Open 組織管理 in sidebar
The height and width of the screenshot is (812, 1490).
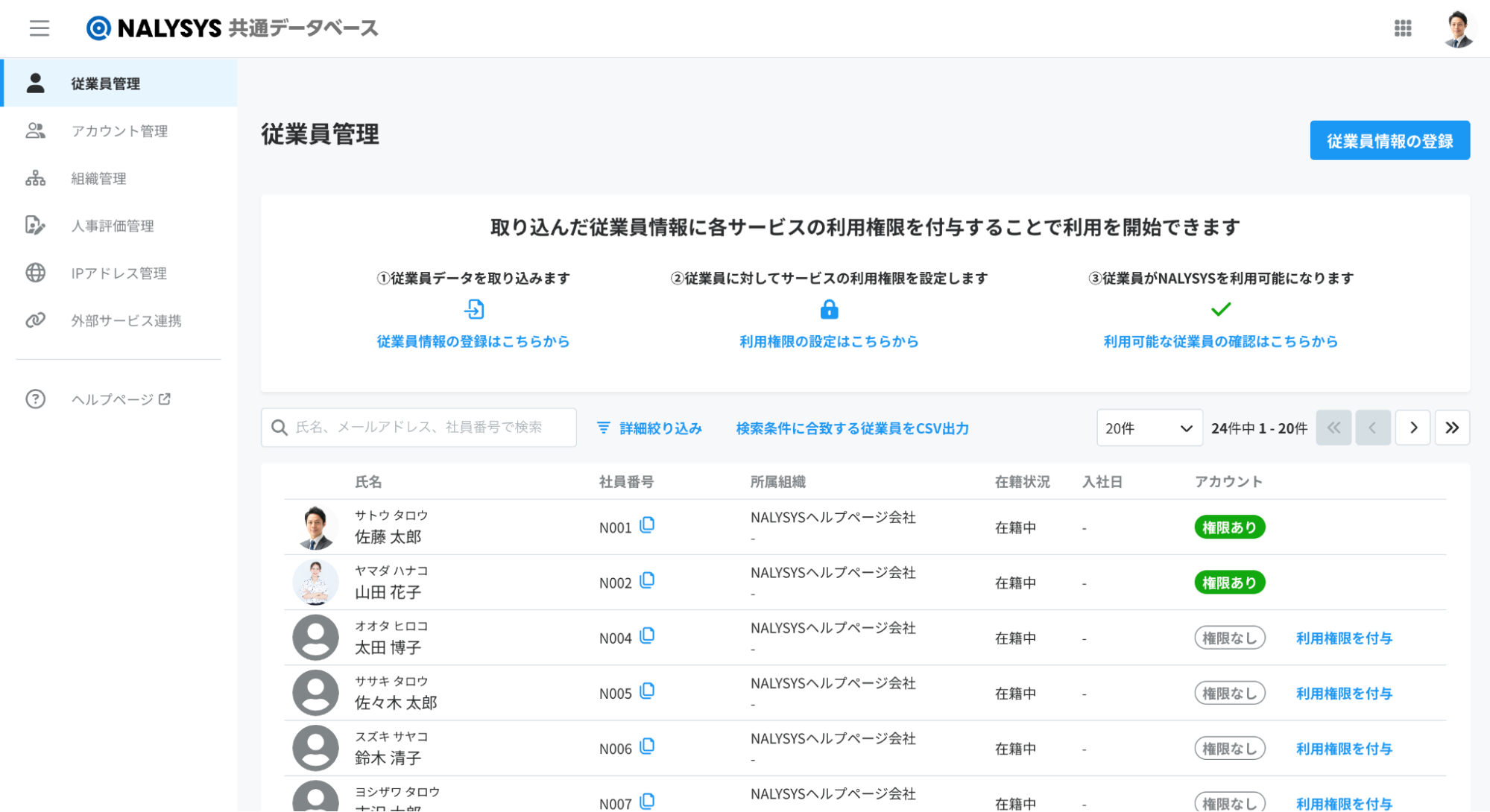pyautogui.click(x=98, y=179)
